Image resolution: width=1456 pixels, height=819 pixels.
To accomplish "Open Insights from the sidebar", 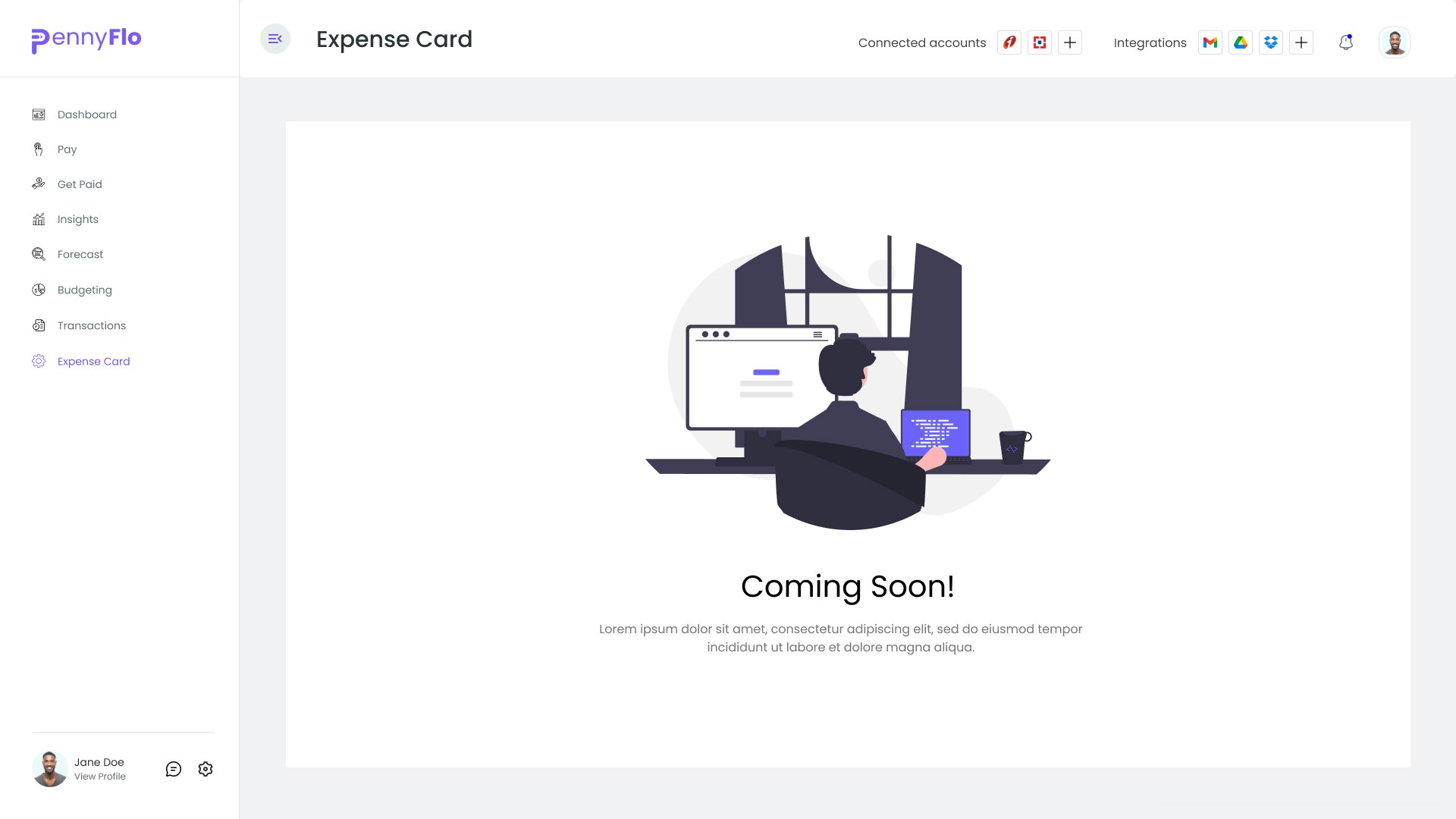I will click(x=77, y=219).
